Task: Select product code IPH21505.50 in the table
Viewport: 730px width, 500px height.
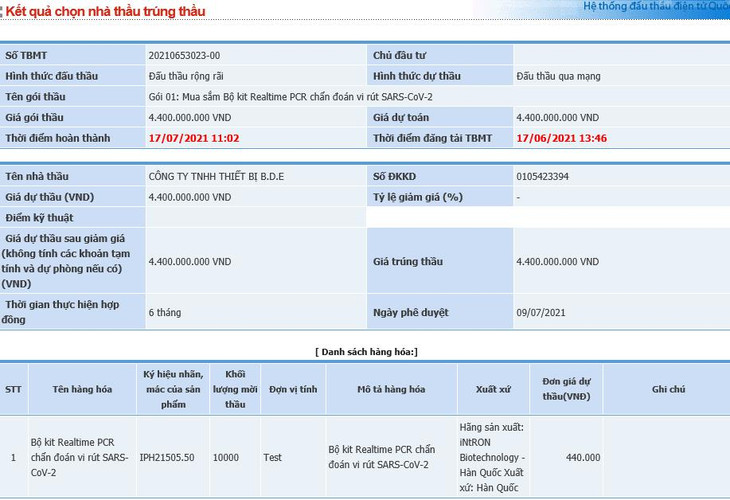Action: tap(167, 458)
